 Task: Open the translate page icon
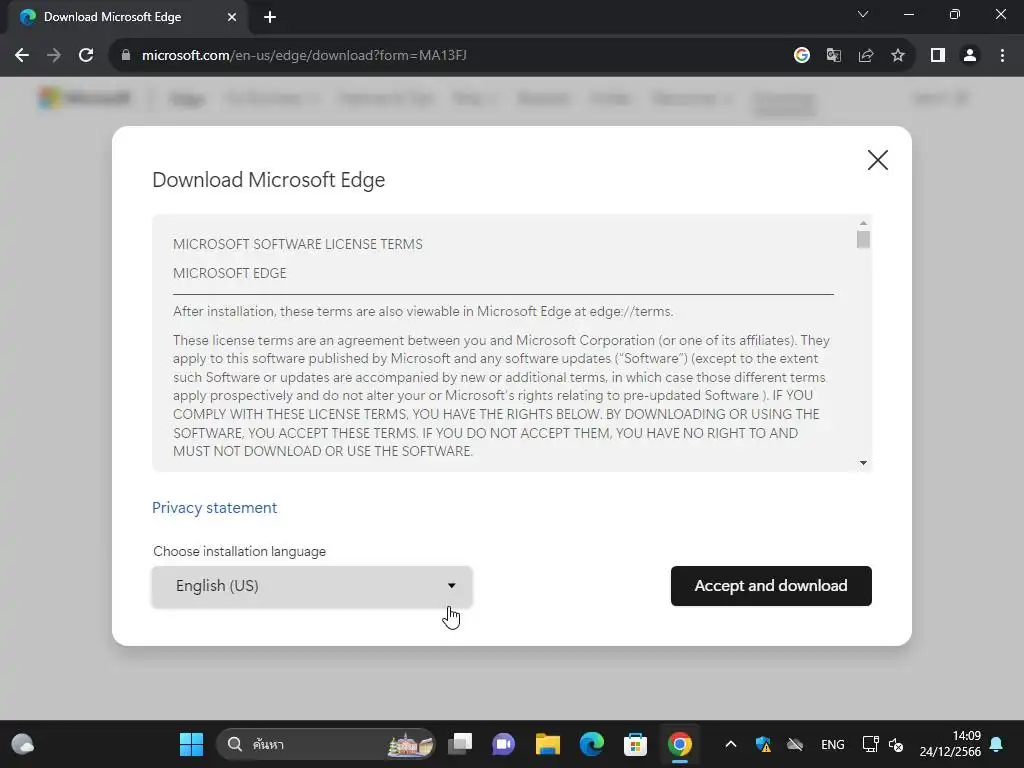[x=833, y=56]
